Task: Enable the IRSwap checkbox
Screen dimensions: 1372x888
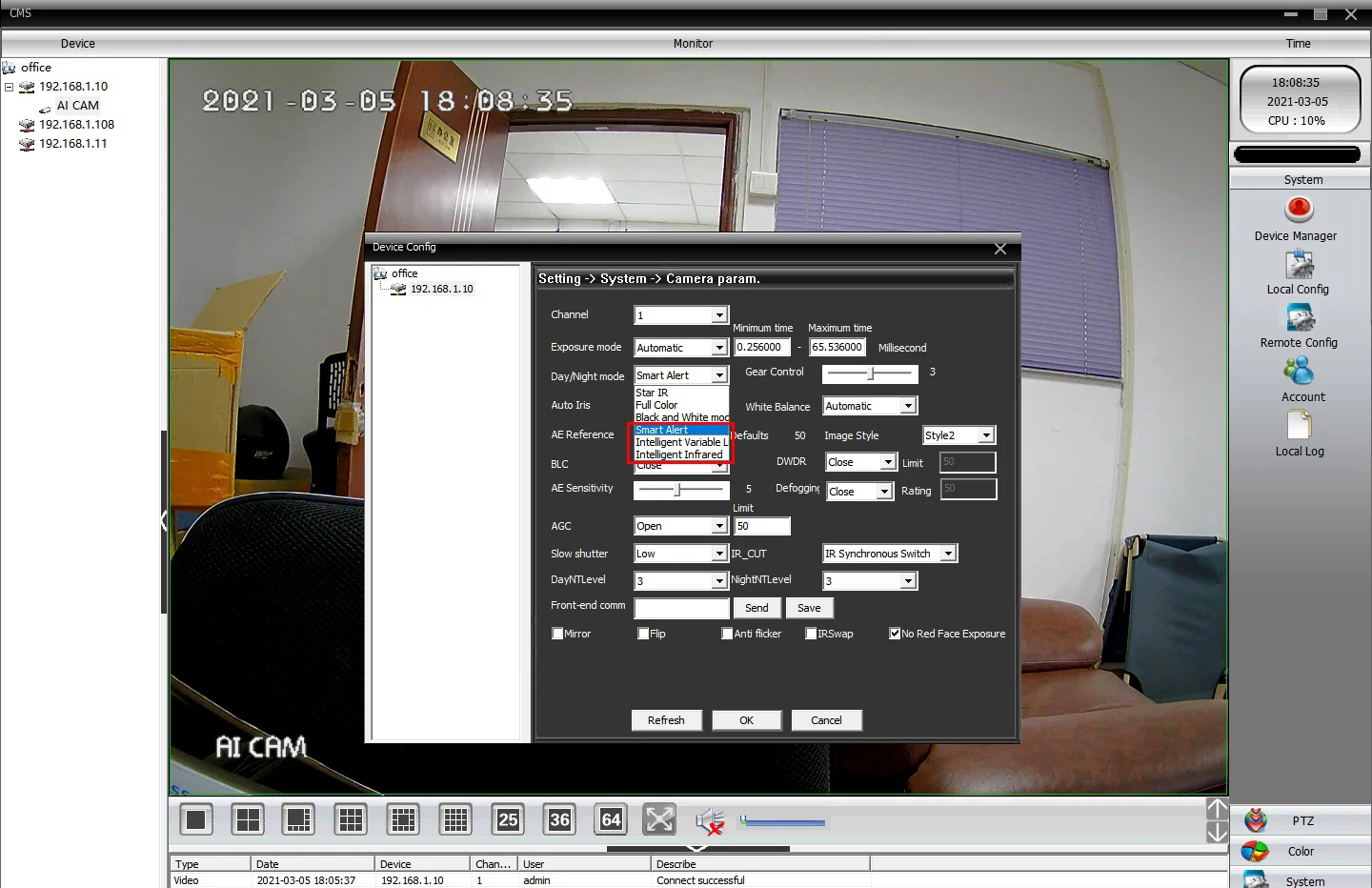Action: (811, 634)
